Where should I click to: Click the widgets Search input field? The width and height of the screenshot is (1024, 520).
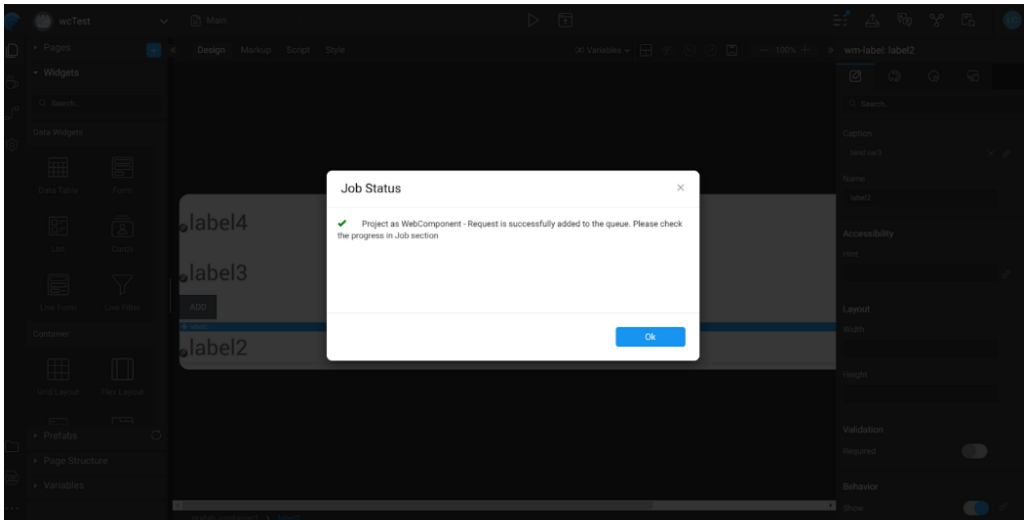pos(97,103)
